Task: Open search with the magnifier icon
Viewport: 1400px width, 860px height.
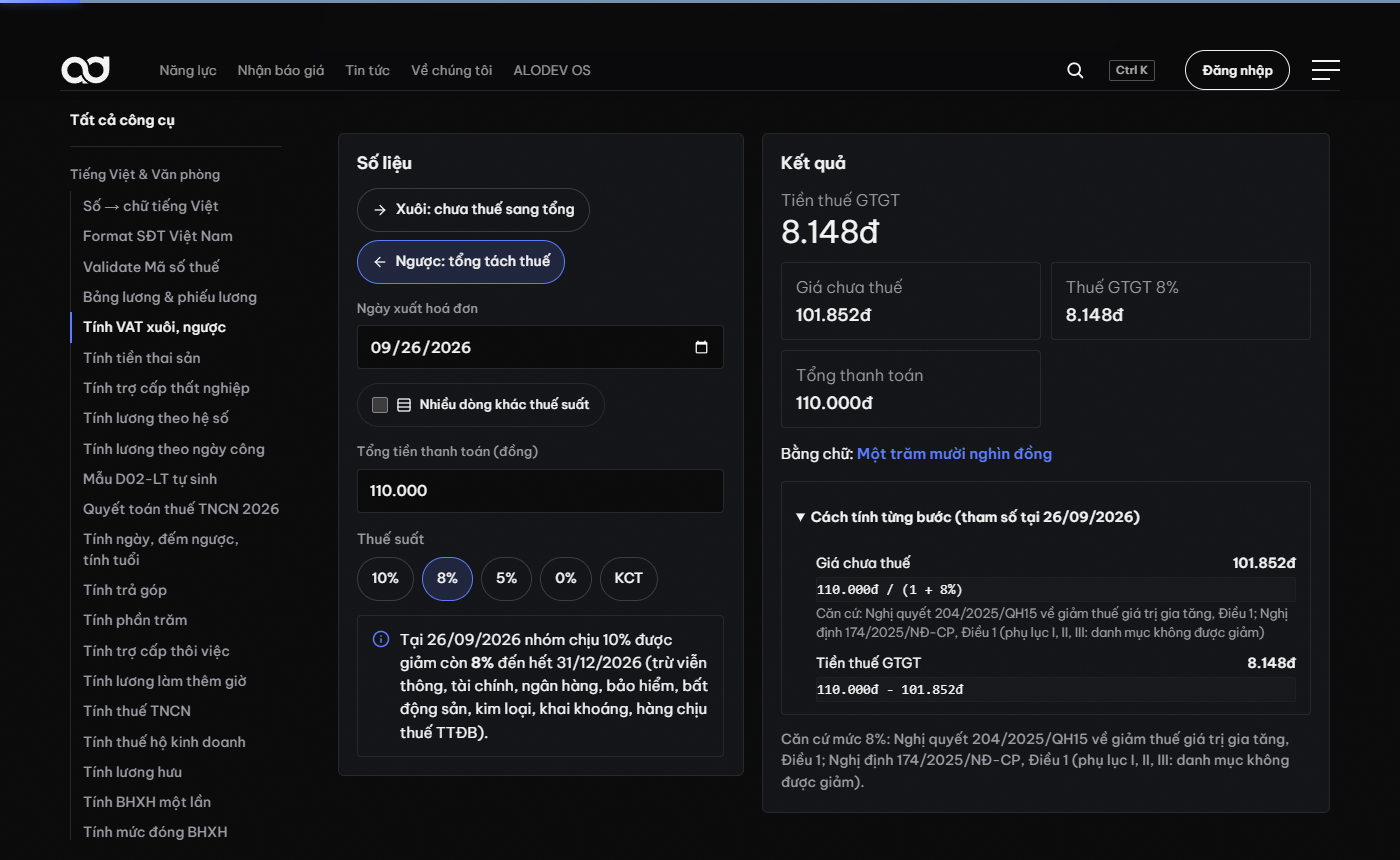Action: 1075,70
